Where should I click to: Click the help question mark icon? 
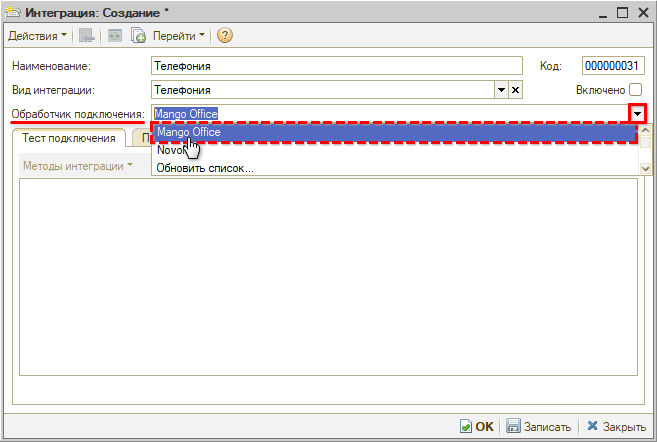click(x=224, y=36)
